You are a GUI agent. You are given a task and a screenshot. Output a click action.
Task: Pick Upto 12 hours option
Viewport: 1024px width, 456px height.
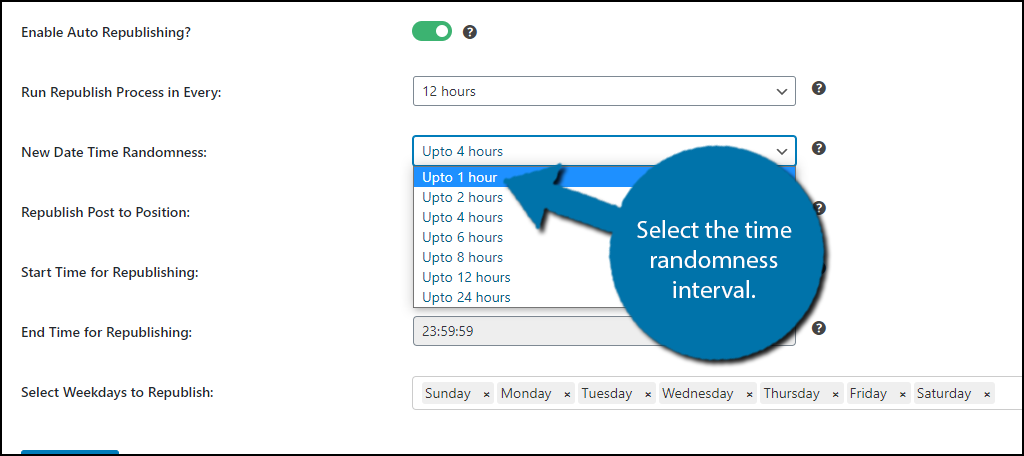tap(466, 277)
